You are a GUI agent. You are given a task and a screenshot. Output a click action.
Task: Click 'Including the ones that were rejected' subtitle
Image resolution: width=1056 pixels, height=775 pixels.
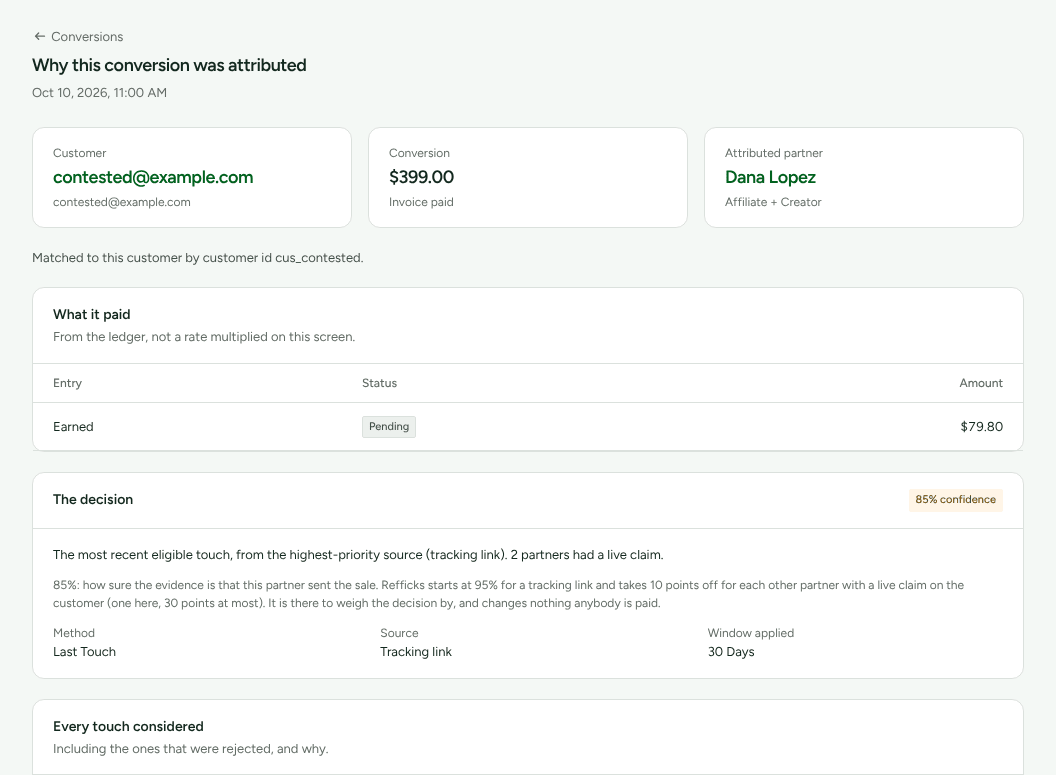pyautogui.click(x=191, y=749)
